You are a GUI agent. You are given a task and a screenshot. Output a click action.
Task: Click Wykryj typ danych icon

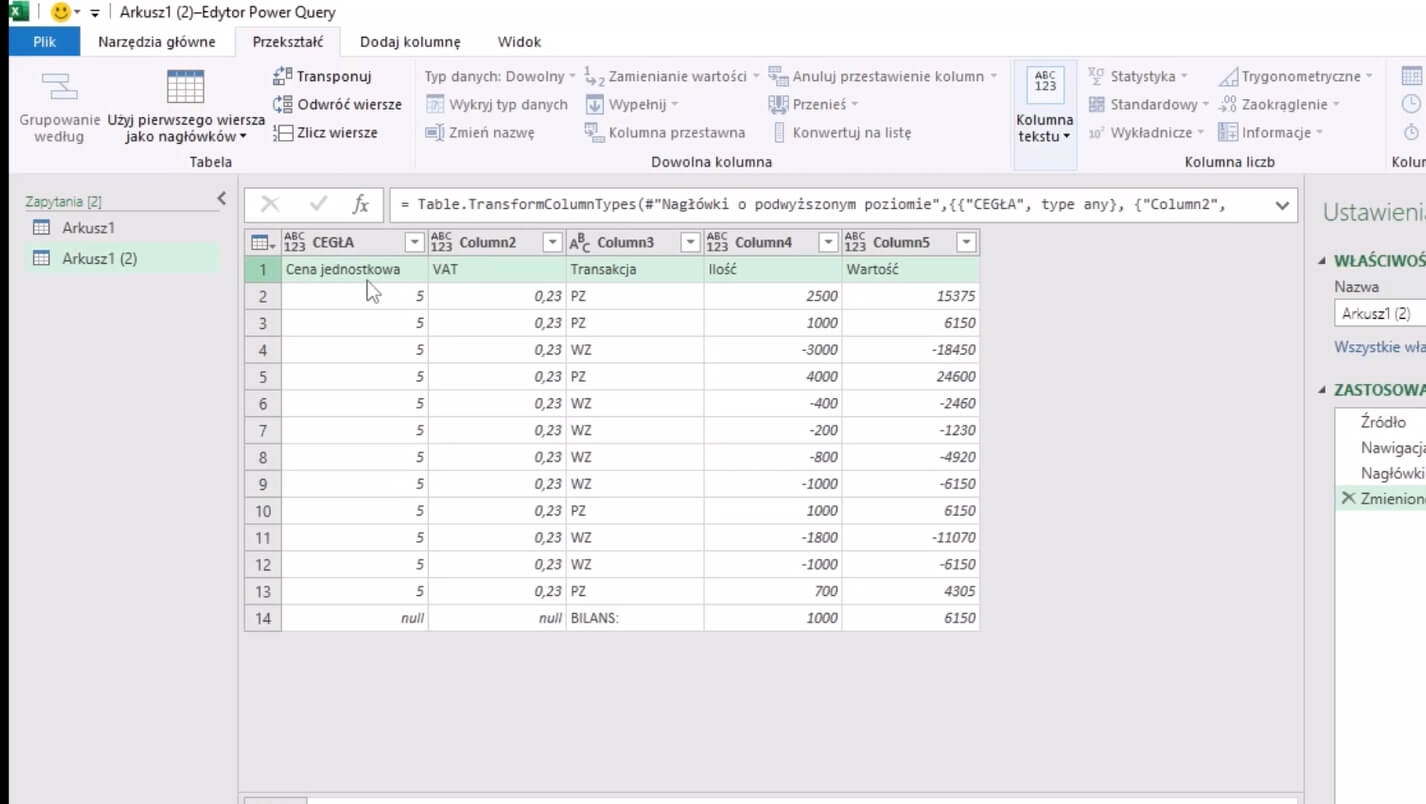(x=435, y=105)
